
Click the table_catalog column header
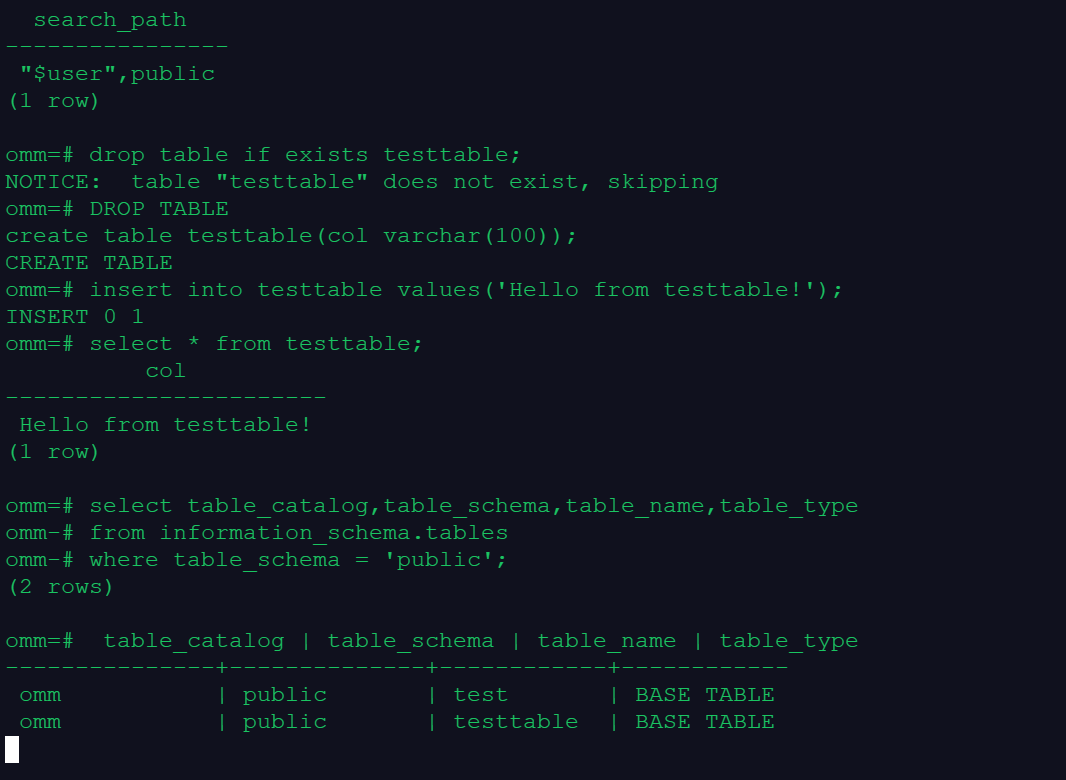(x=193, y=641)
